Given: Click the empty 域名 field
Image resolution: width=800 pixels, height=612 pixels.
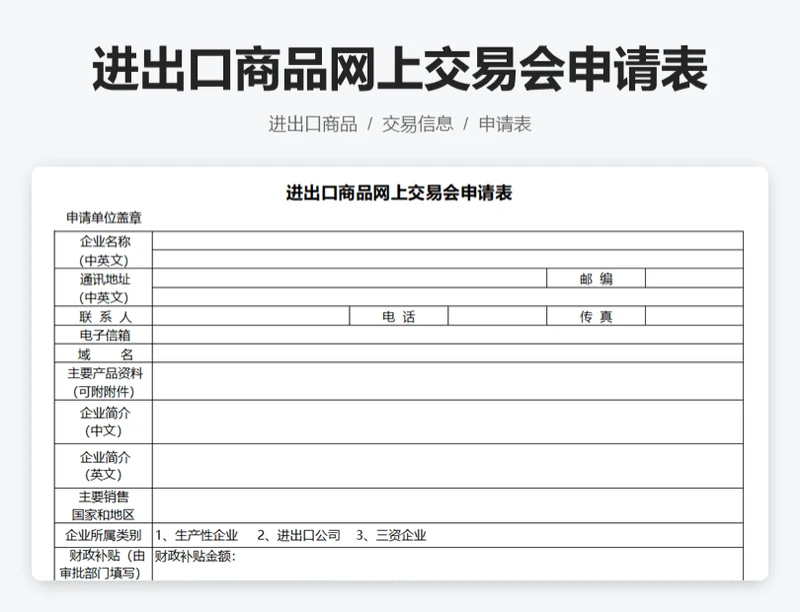Looking at the screenshot, I should coord(447,354).
